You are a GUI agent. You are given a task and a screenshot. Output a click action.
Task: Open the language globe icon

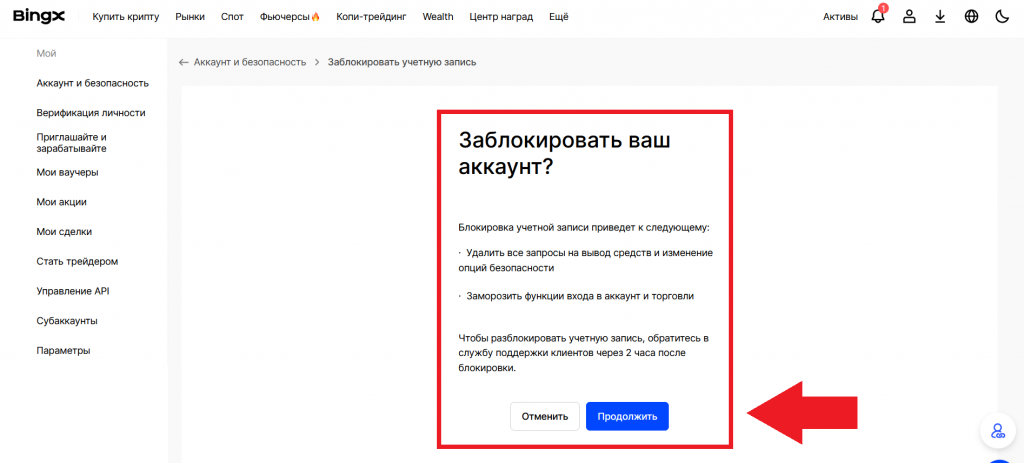tap(971, 17)
